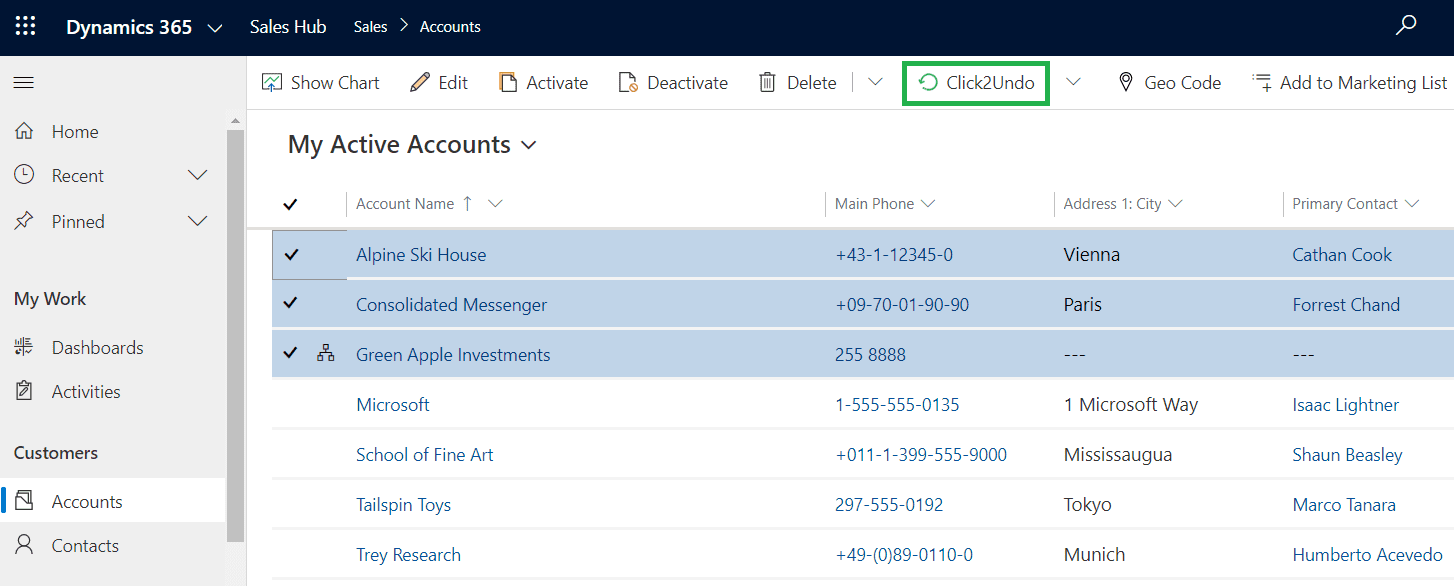This screenshot has height=586, width=1454.
Task: Open the Consolidated Messenger account
Action: 452,305
